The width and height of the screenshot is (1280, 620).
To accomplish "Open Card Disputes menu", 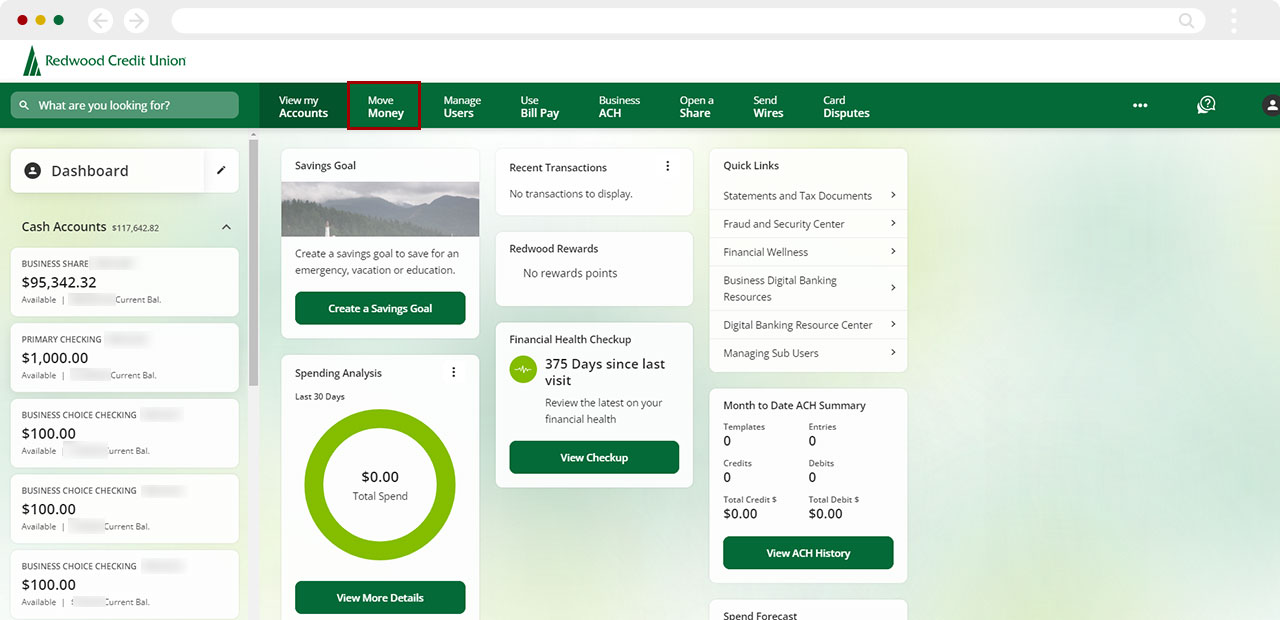I will pos(846,106).
